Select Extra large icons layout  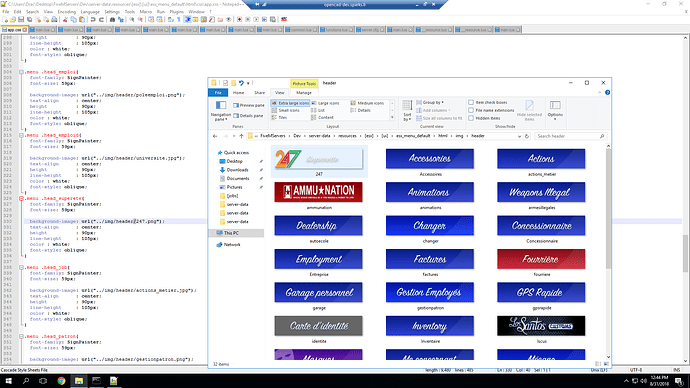[290, 103]
